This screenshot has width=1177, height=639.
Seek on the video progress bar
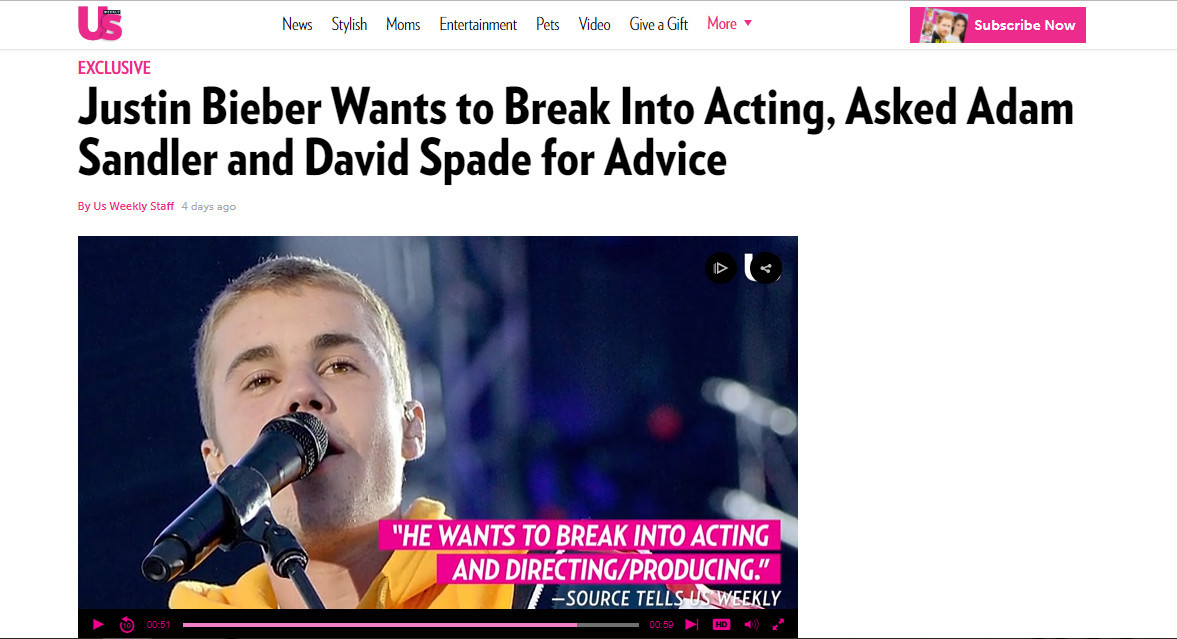click(x=411, y=624)
